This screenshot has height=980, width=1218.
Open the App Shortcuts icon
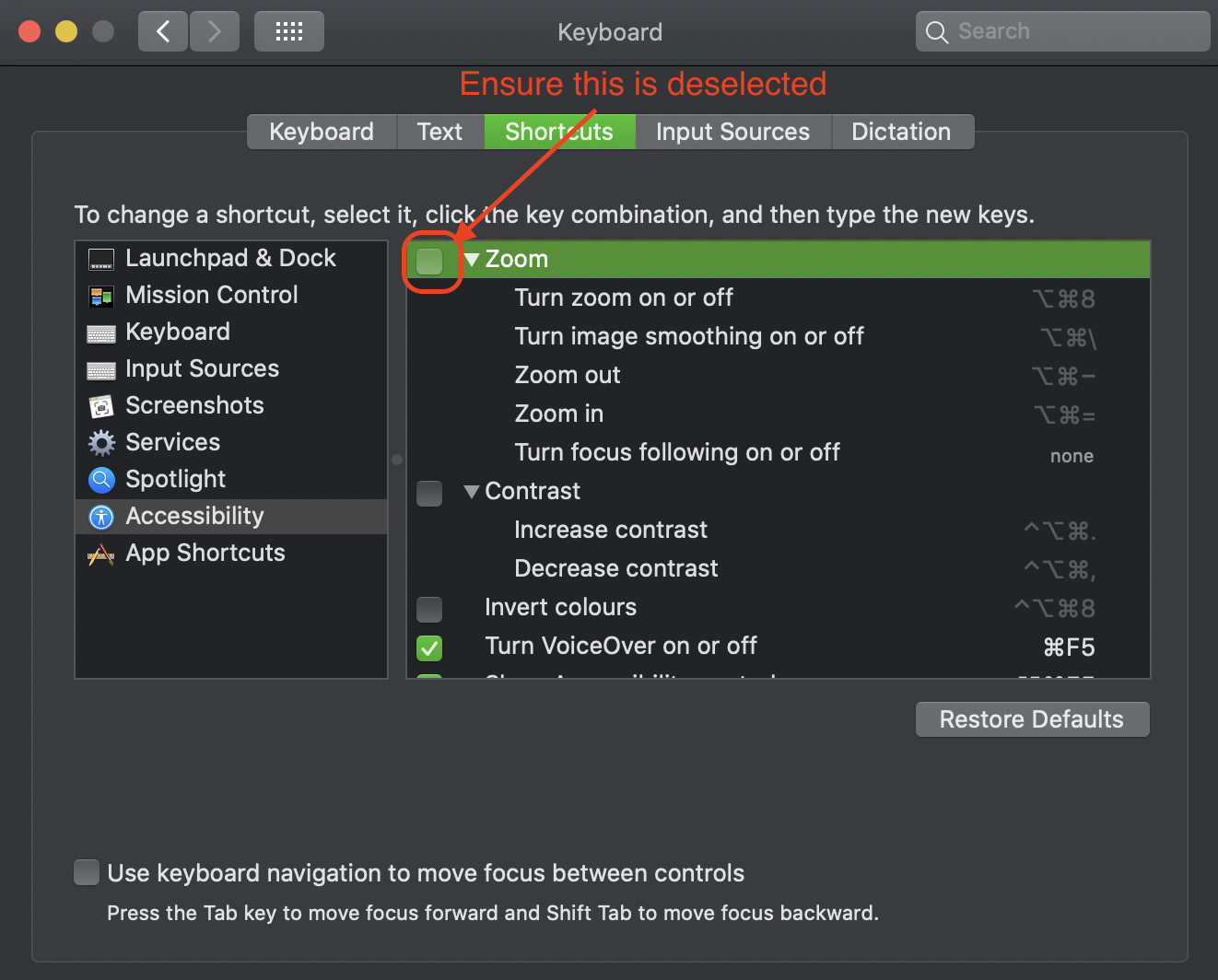pyautogui.click(x=101, y=554)
